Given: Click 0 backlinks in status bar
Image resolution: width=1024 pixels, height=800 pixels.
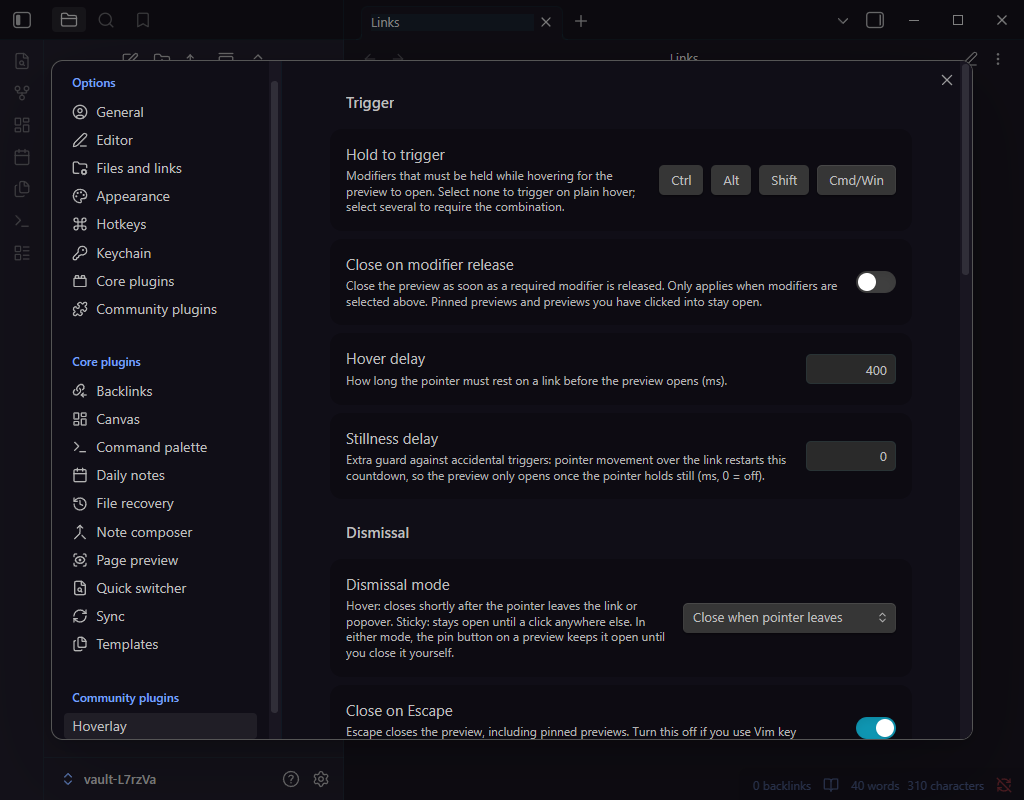Looking at the screenshot, I should (782, 786).
